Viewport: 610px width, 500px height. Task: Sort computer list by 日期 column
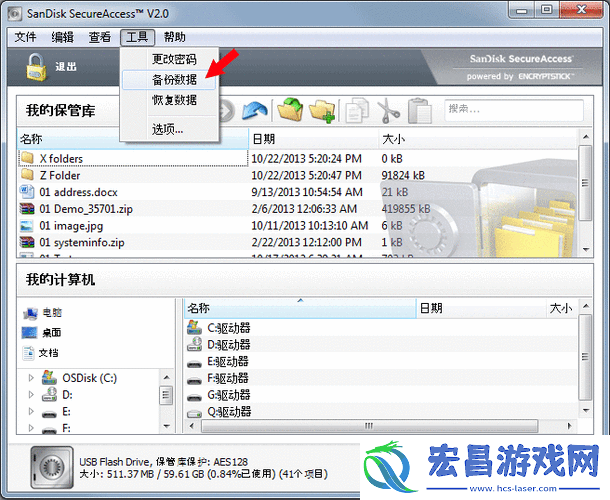pyautogui.click(x=482, y=308)
